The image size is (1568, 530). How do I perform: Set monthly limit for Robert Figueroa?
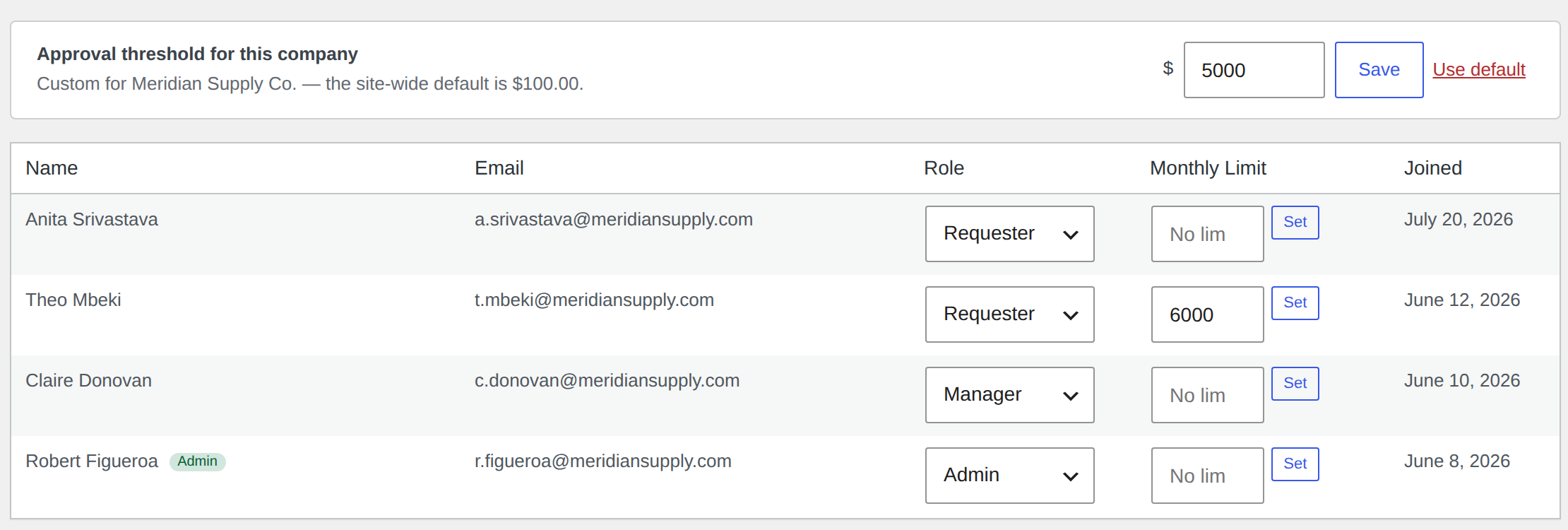click(1295, 464)
